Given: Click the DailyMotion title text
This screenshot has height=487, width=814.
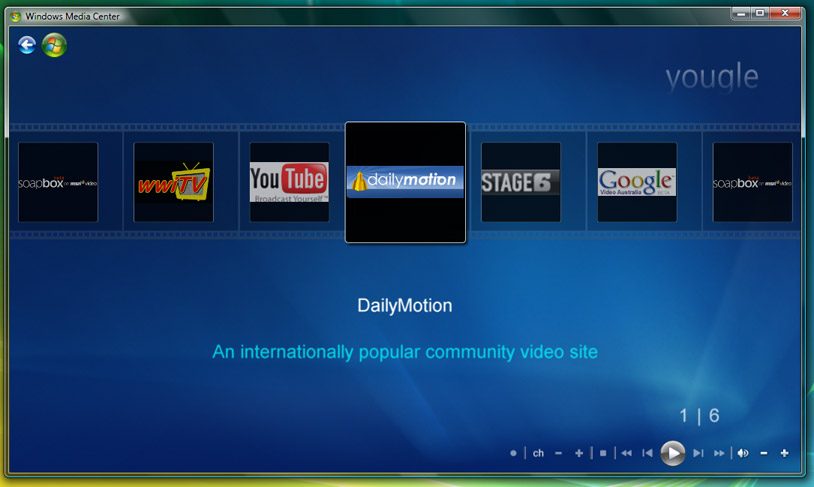Looking at the screenshot, I should (405, 306).
